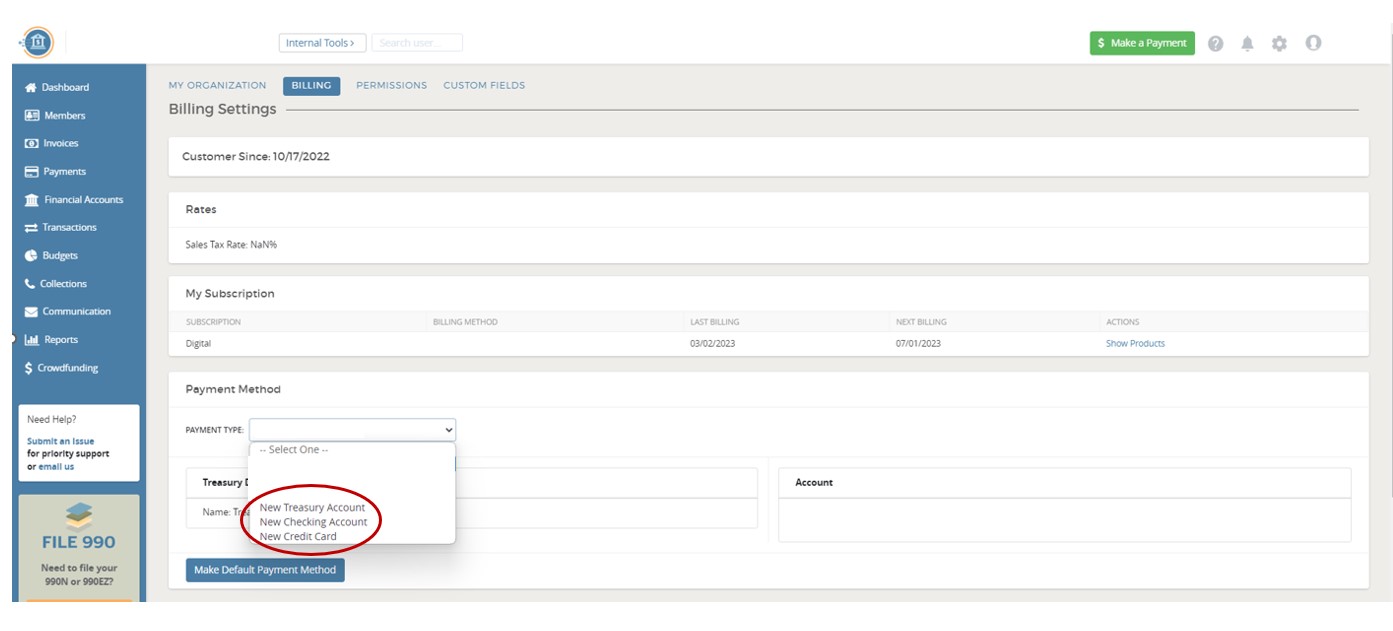Open the Custom Fields tab
The width and height of the screenshot is (1393, 631).
pyautogui.click(x=482, y=85)
